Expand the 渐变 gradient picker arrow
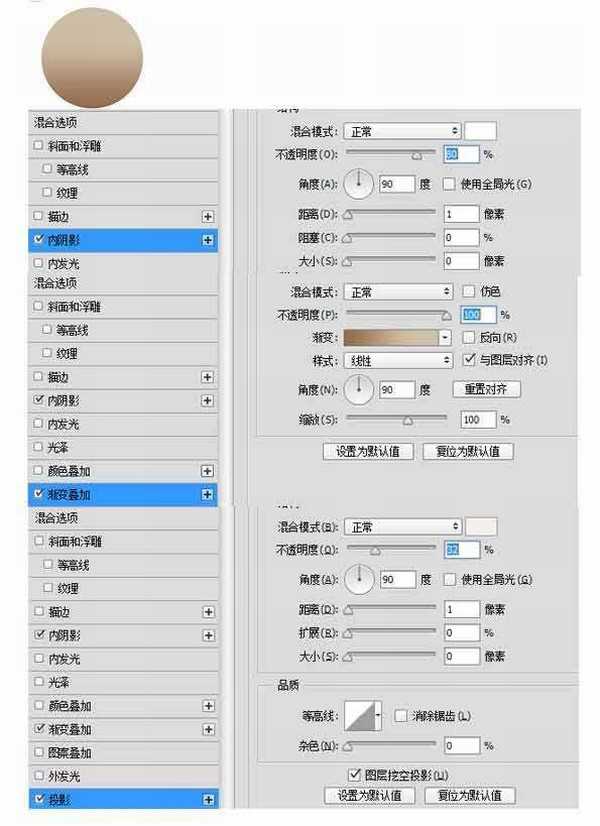This screenshot has width=600, height=826. (446, 338)
